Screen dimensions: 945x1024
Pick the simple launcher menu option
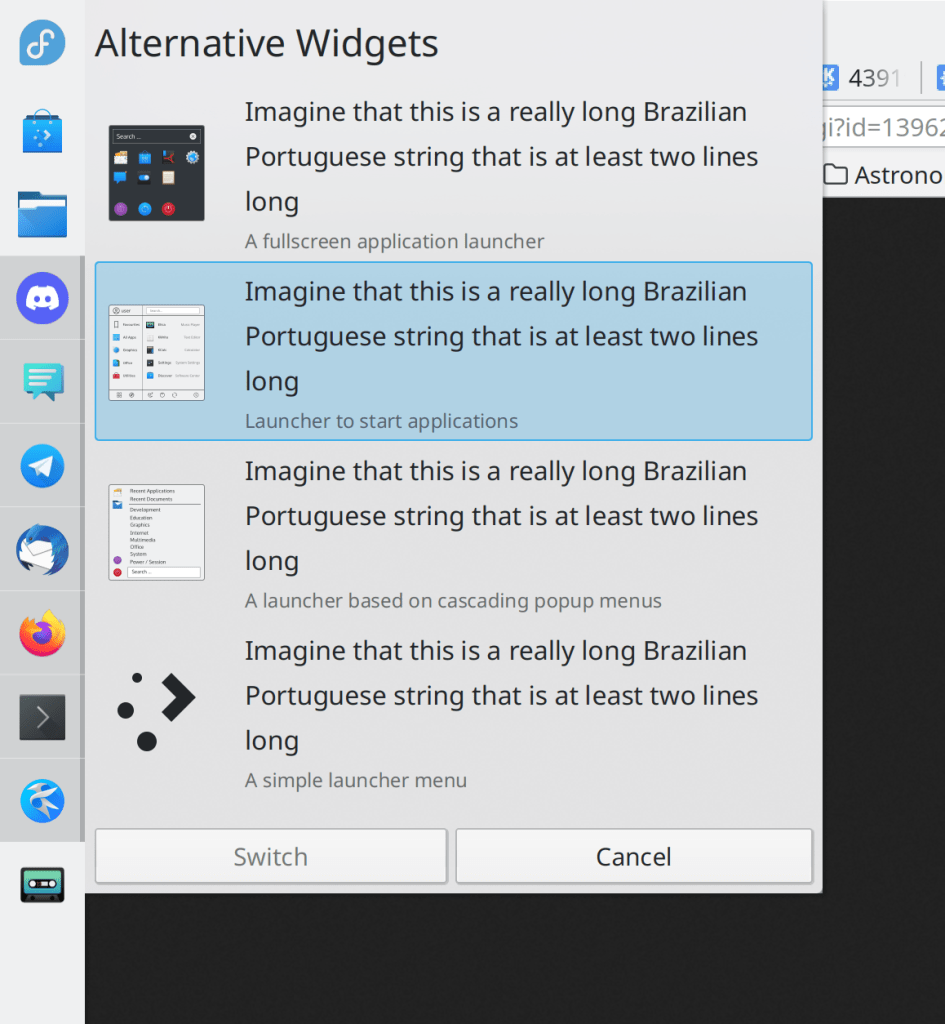[453, 711]
